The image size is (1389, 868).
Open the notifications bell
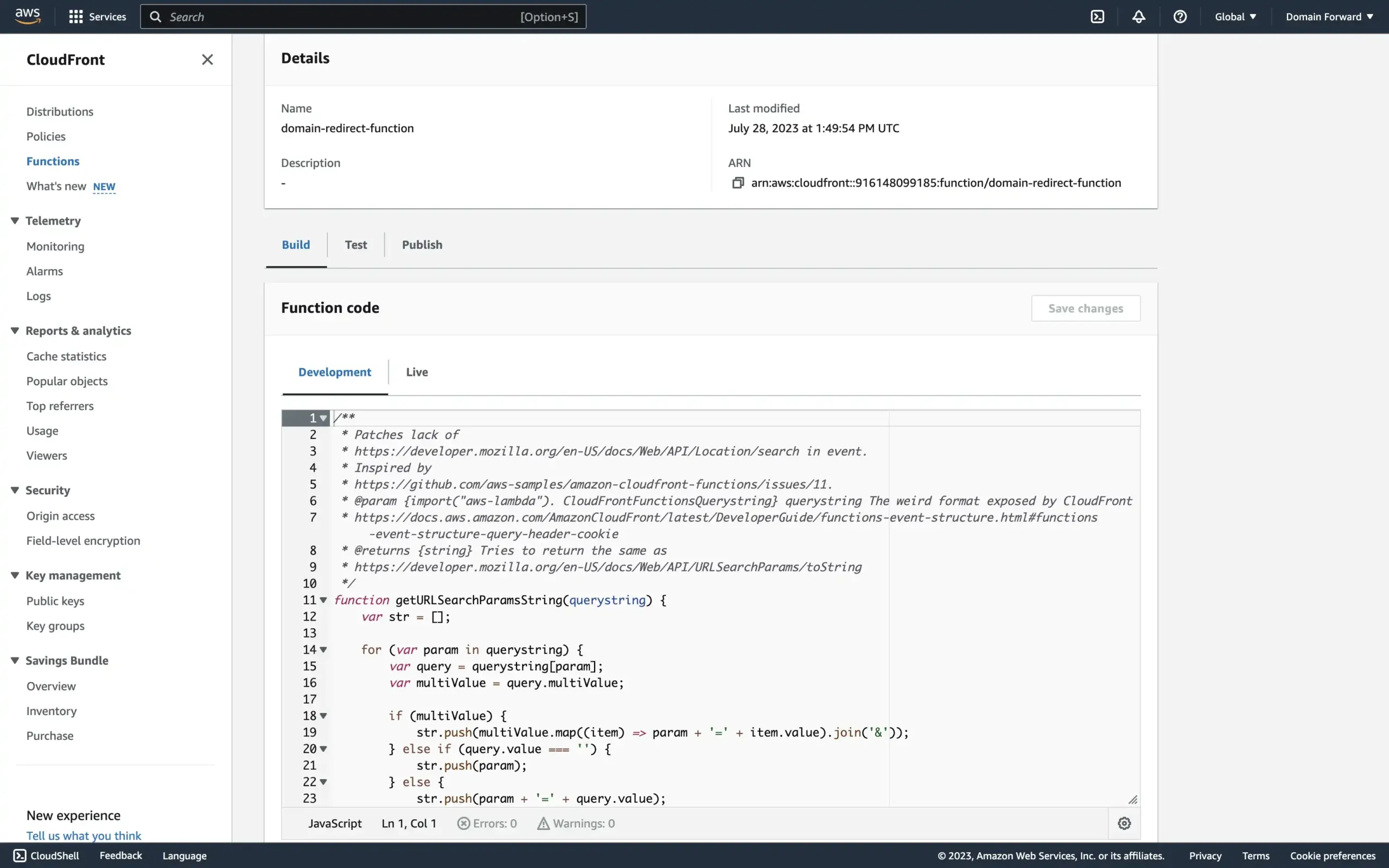click(1139, 16)
